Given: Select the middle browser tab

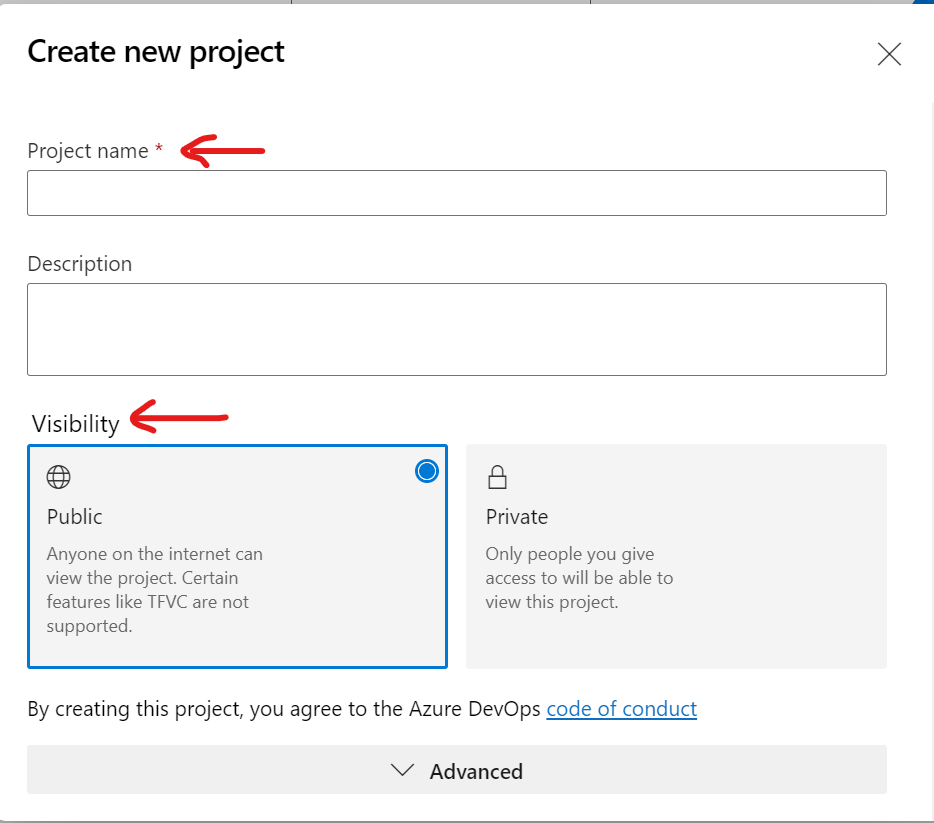Looking at the screenshot, I should pyautogui.click(x=440, y=5).
